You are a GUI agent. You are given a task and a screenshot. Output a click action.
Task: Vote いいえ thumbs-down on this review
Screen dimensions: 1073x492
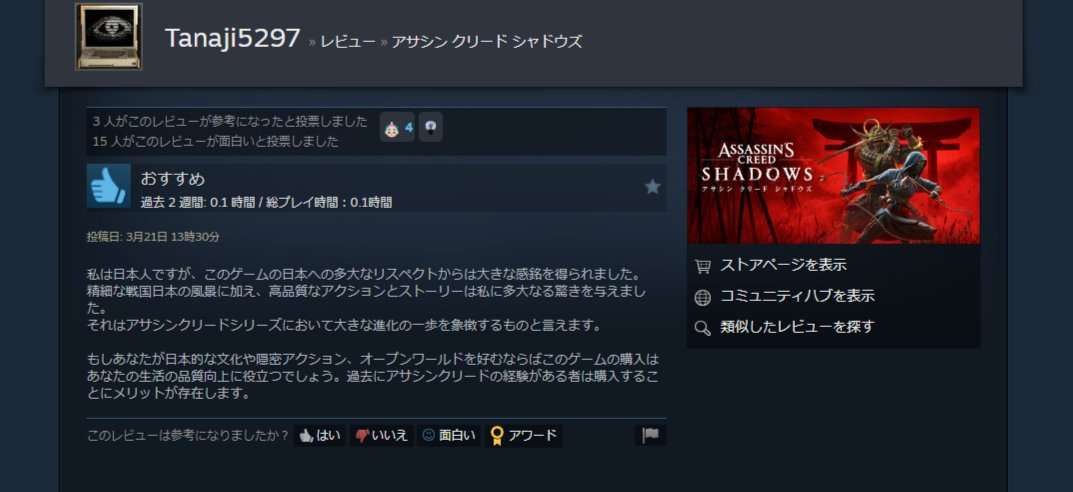point(382,435)
